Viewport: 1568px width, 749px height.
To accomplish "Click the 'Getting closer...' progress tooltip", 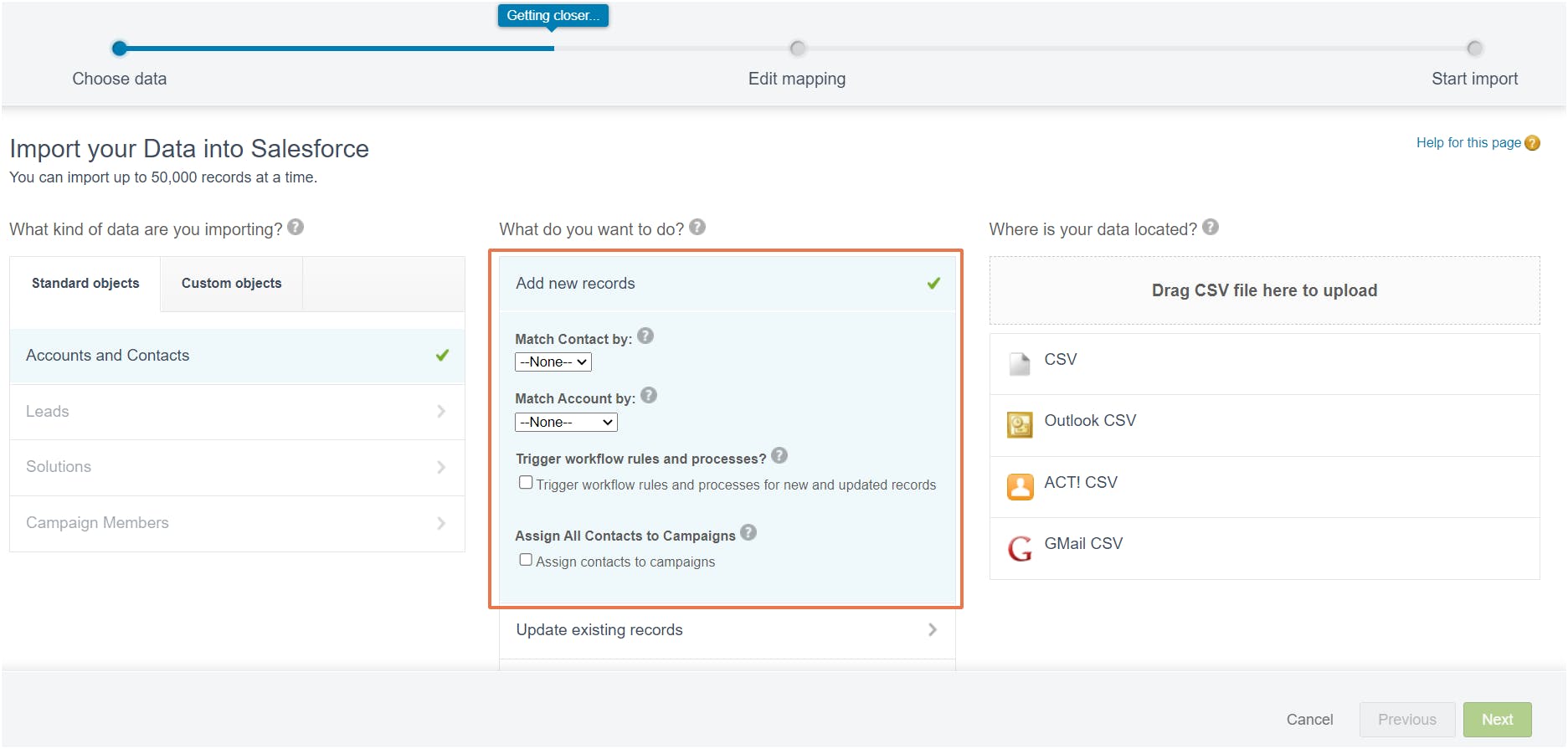I will coord(553,16).
